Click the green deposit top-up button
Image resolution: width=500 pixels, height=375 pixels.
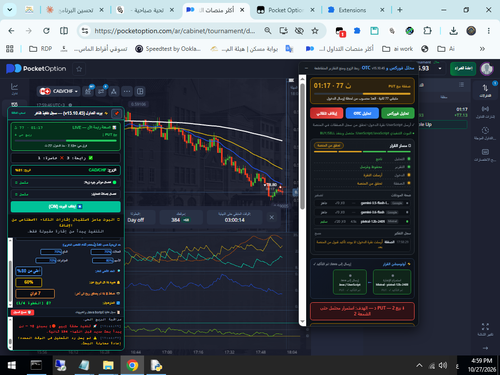(463, 68)
